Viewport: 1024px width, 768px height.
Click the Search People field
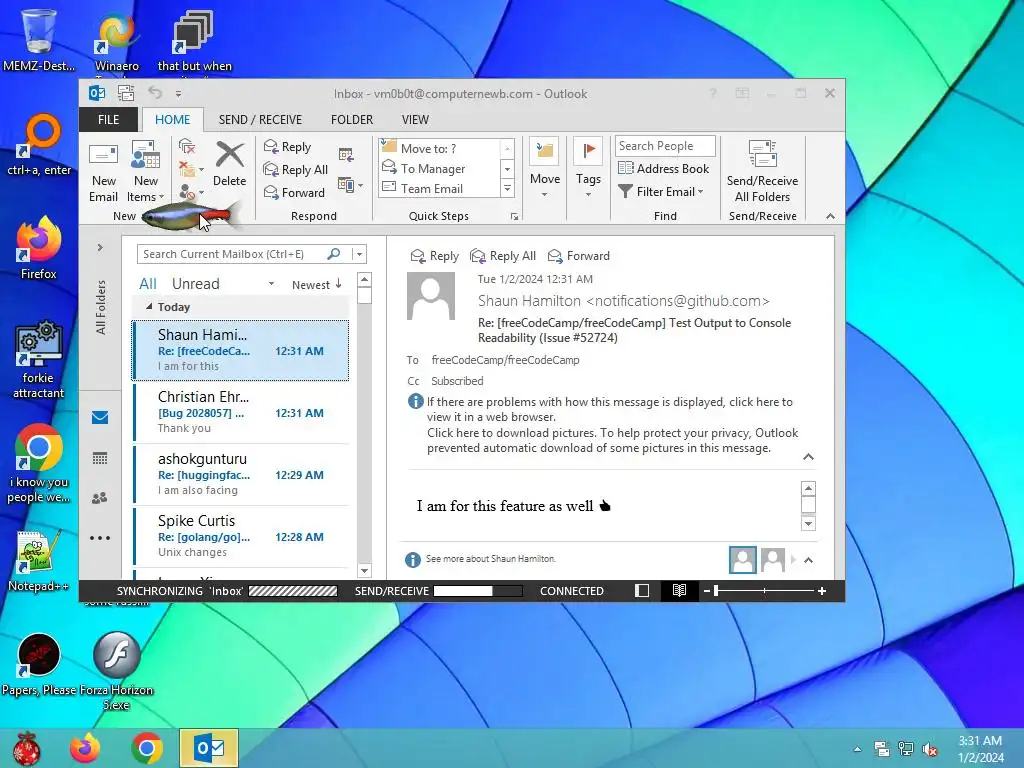(665, 146)
